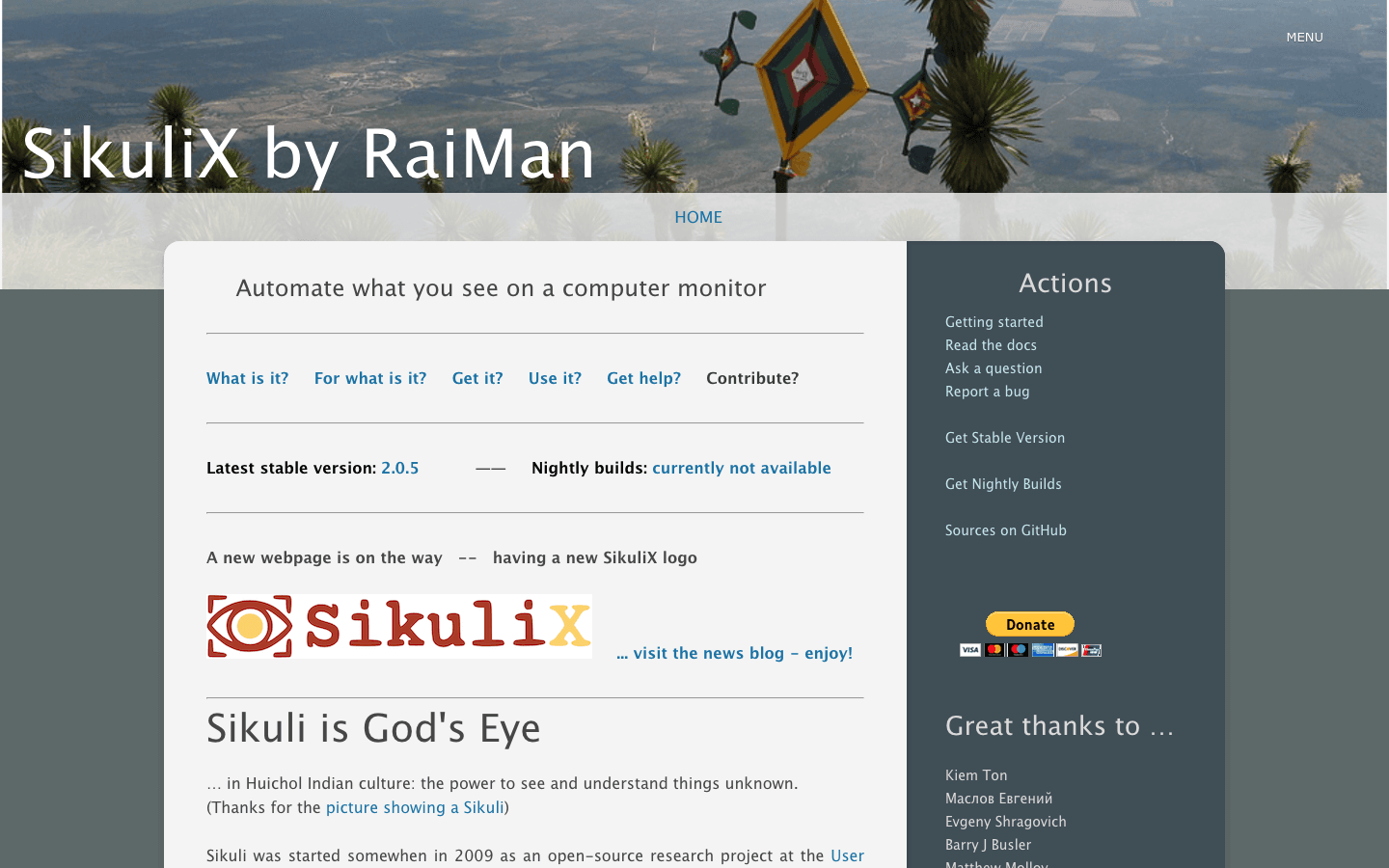1389x868 pixels.
Task: Visit the news blog link
Action: 734,653
